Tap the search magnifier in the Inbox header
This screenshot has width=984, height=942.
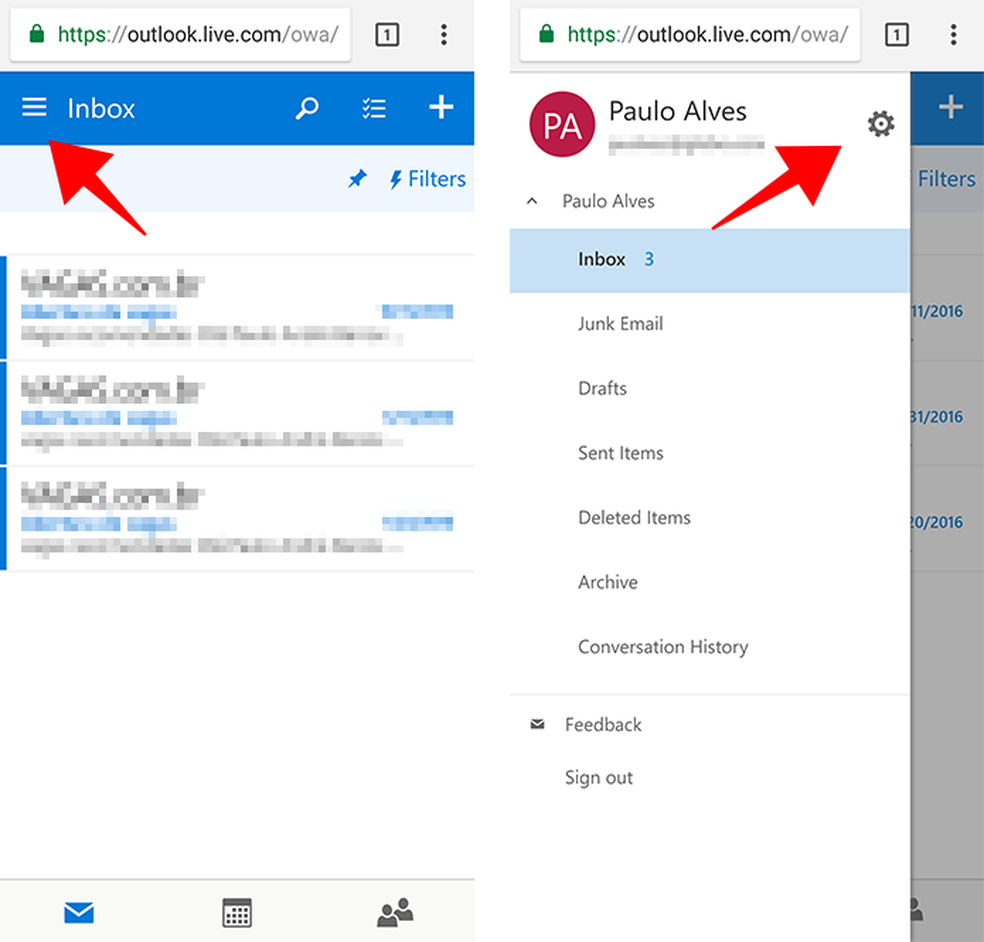click(307, 108)
